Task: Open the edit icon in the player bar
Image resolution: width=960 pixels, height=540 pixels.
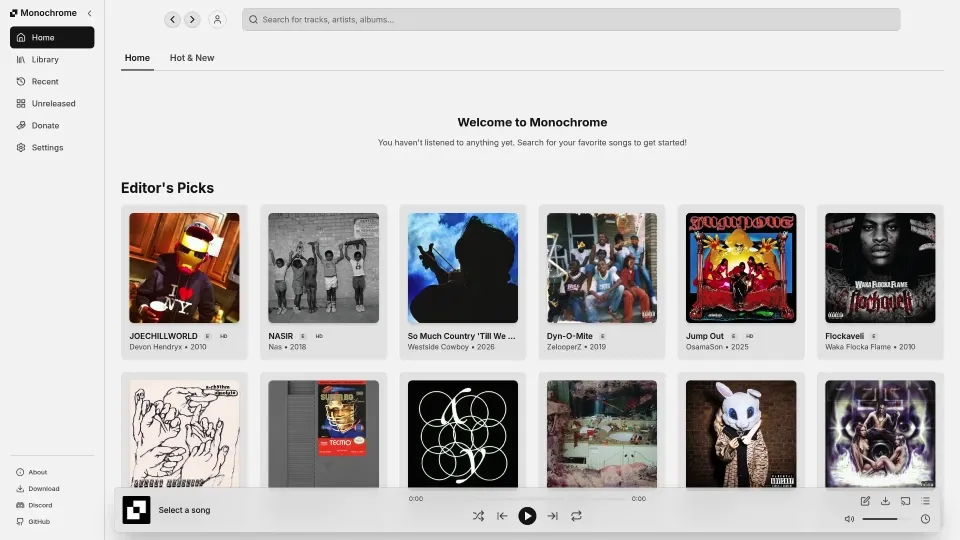Action: pos(865,501)
